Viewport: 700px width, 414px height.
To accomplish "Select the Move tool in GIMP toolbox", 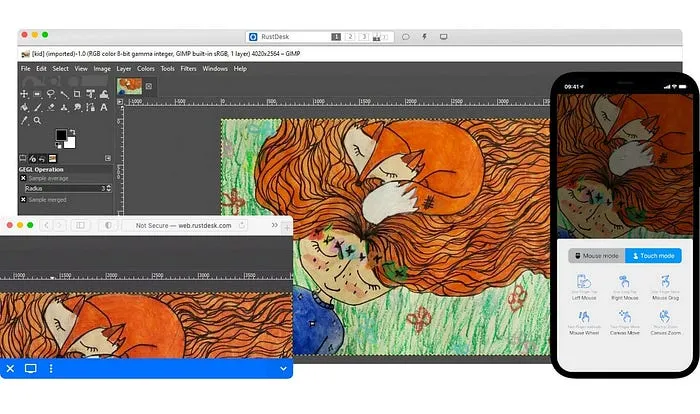I will (x=24, y=94).
